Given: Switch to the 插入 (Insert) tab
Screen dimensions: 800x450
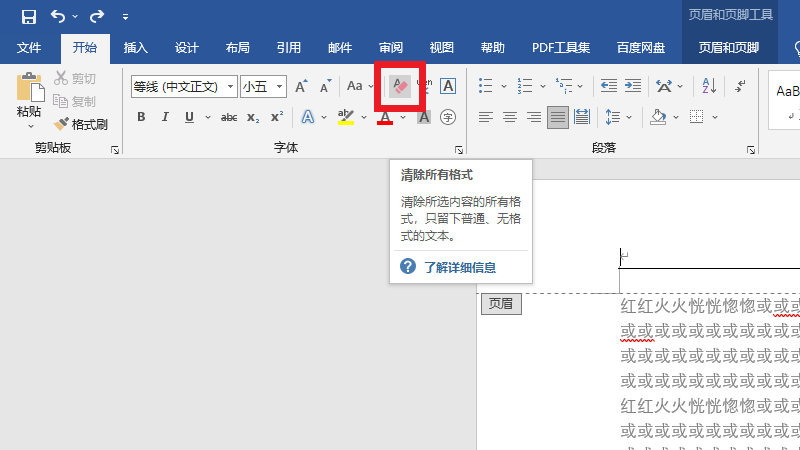Looking at the screenshot, I should tap(135, 47).
